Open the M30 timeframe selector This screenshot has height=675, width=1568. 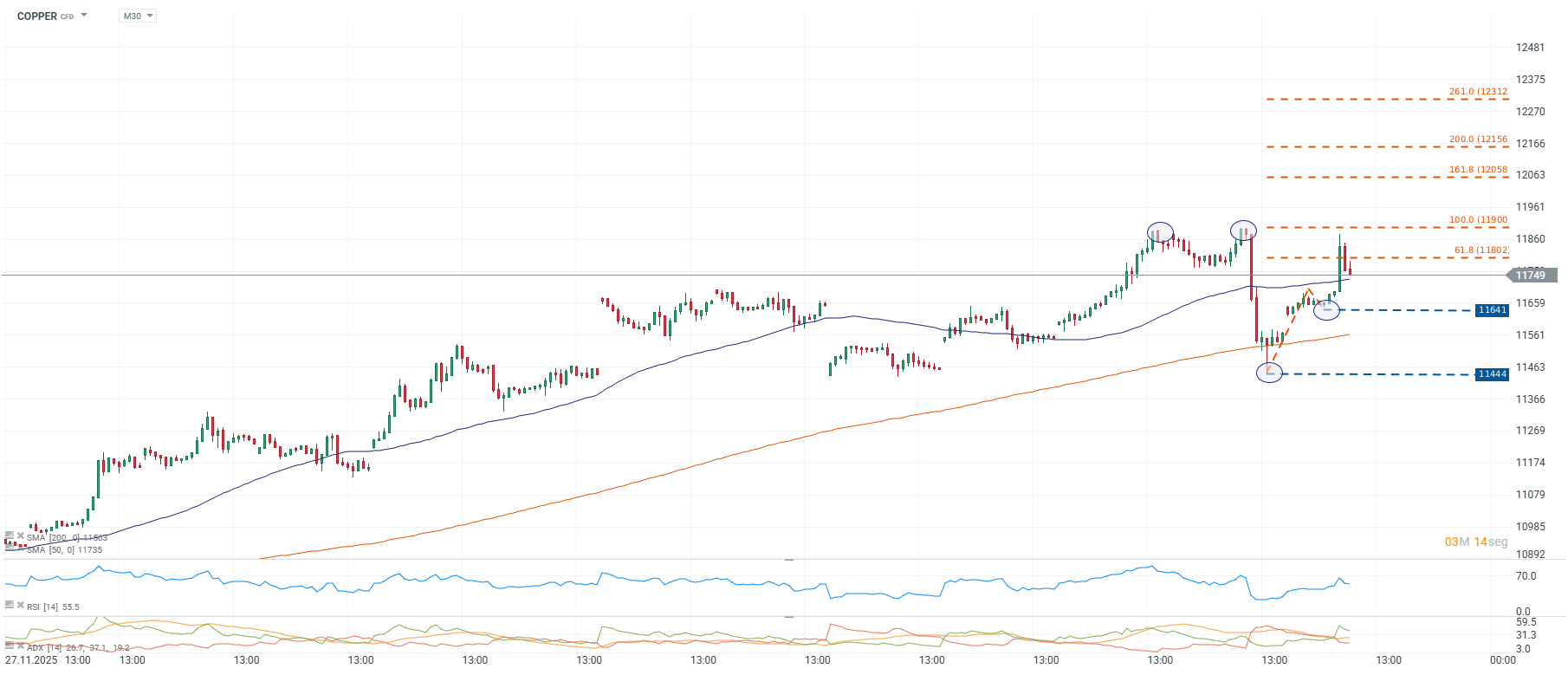138,16
